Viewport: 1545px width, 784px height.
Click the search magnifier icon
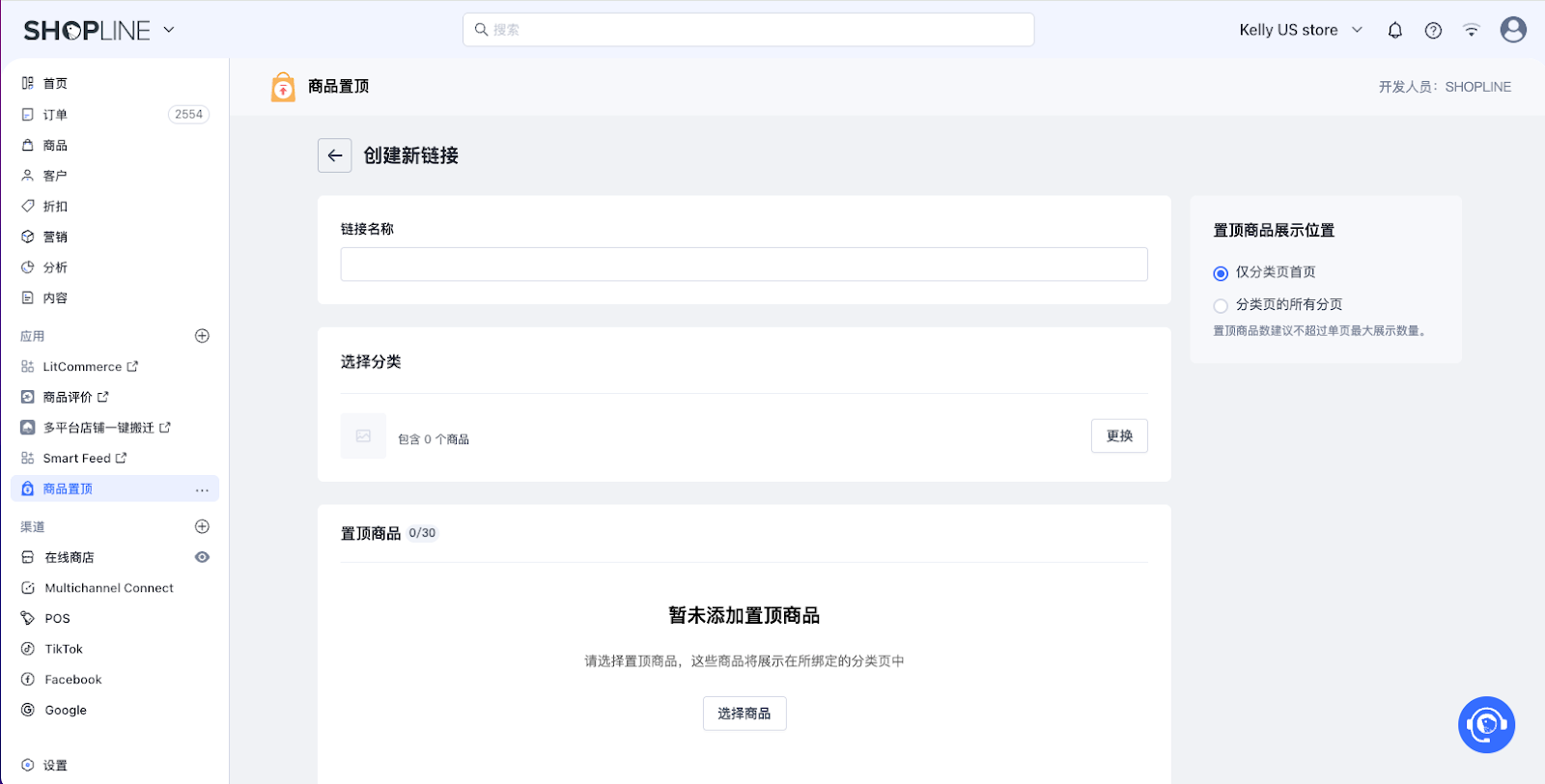[481, 30]
